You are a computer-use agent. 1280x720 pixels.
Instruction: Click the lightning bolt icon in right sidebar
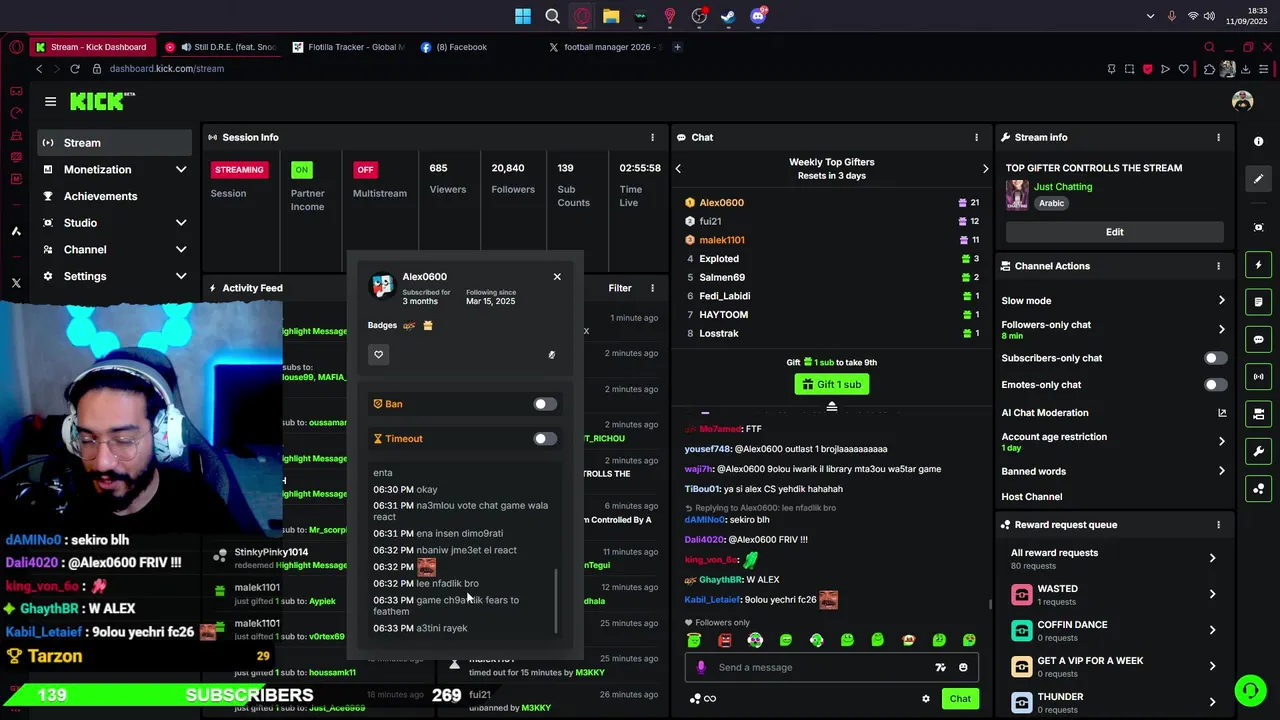pos(1259,265)
